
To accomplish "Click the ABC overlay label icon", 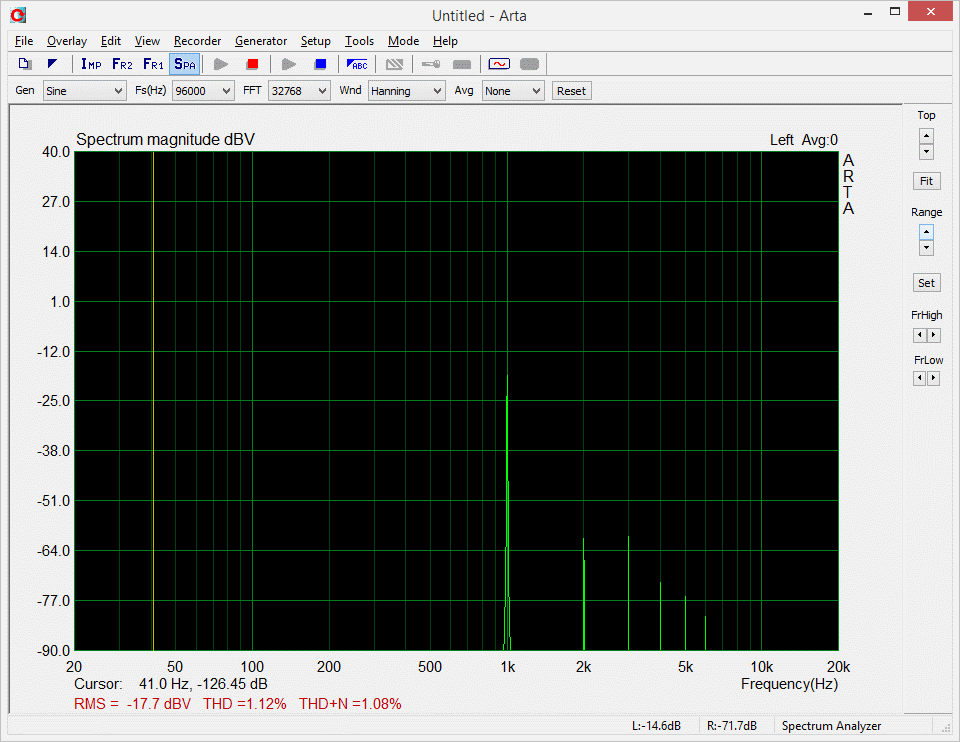I will (x=357, y=64).
